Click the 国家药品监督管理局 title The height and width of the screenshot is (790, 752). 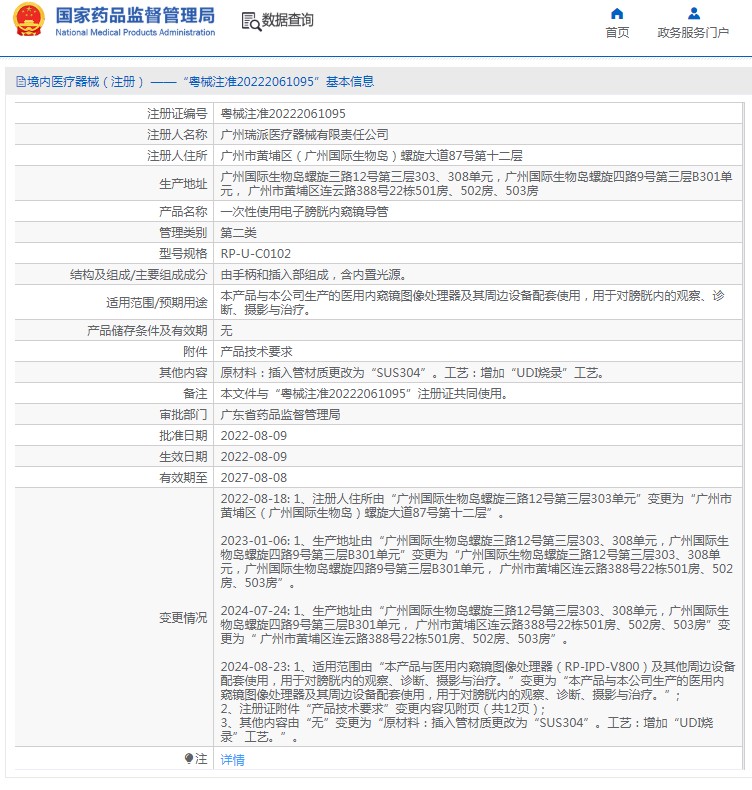pos(135,16)
